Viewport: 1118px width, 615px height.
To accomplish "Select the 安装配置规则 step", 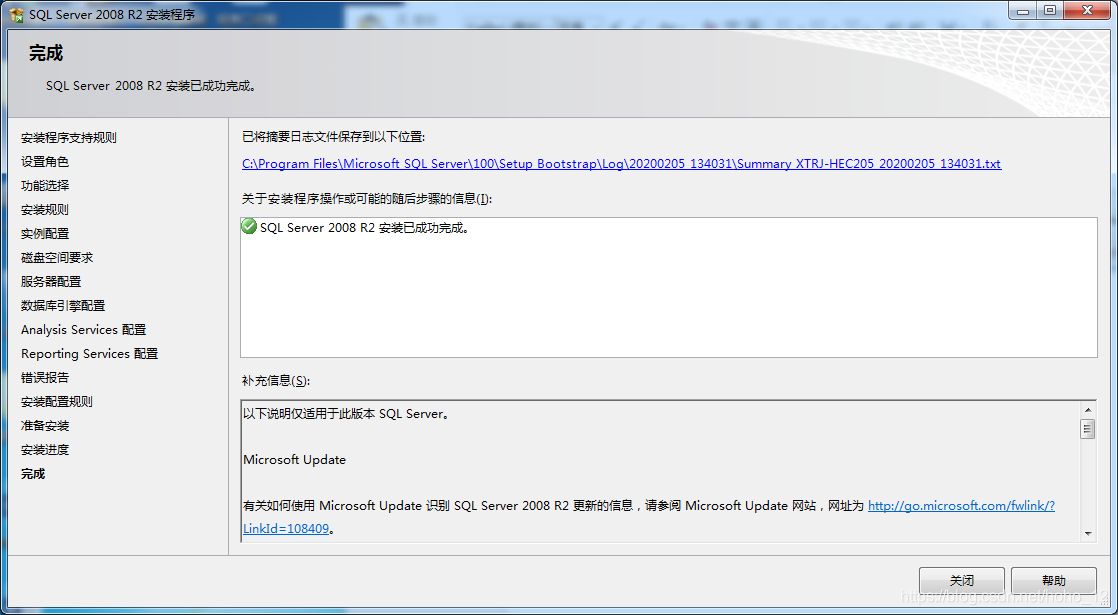I will (57, 401).
